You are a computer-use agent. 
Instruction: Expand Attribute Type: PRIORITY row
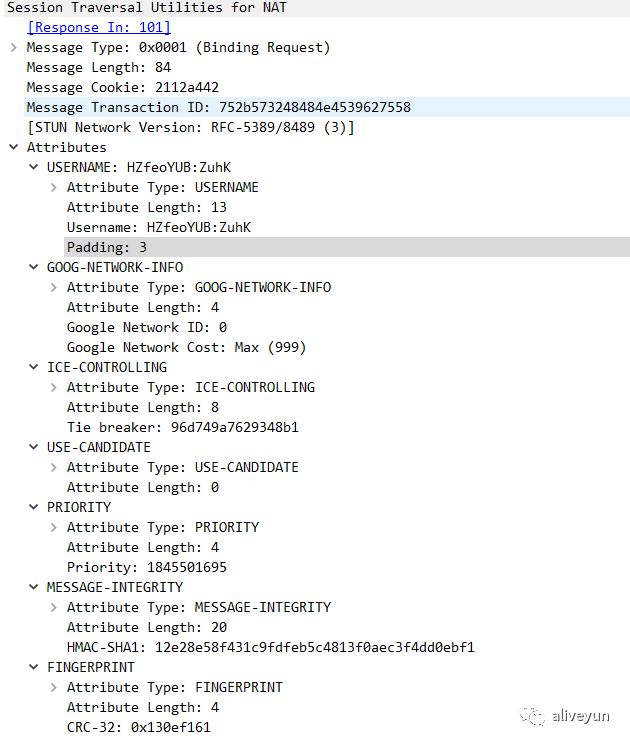(x=53, y=527)
